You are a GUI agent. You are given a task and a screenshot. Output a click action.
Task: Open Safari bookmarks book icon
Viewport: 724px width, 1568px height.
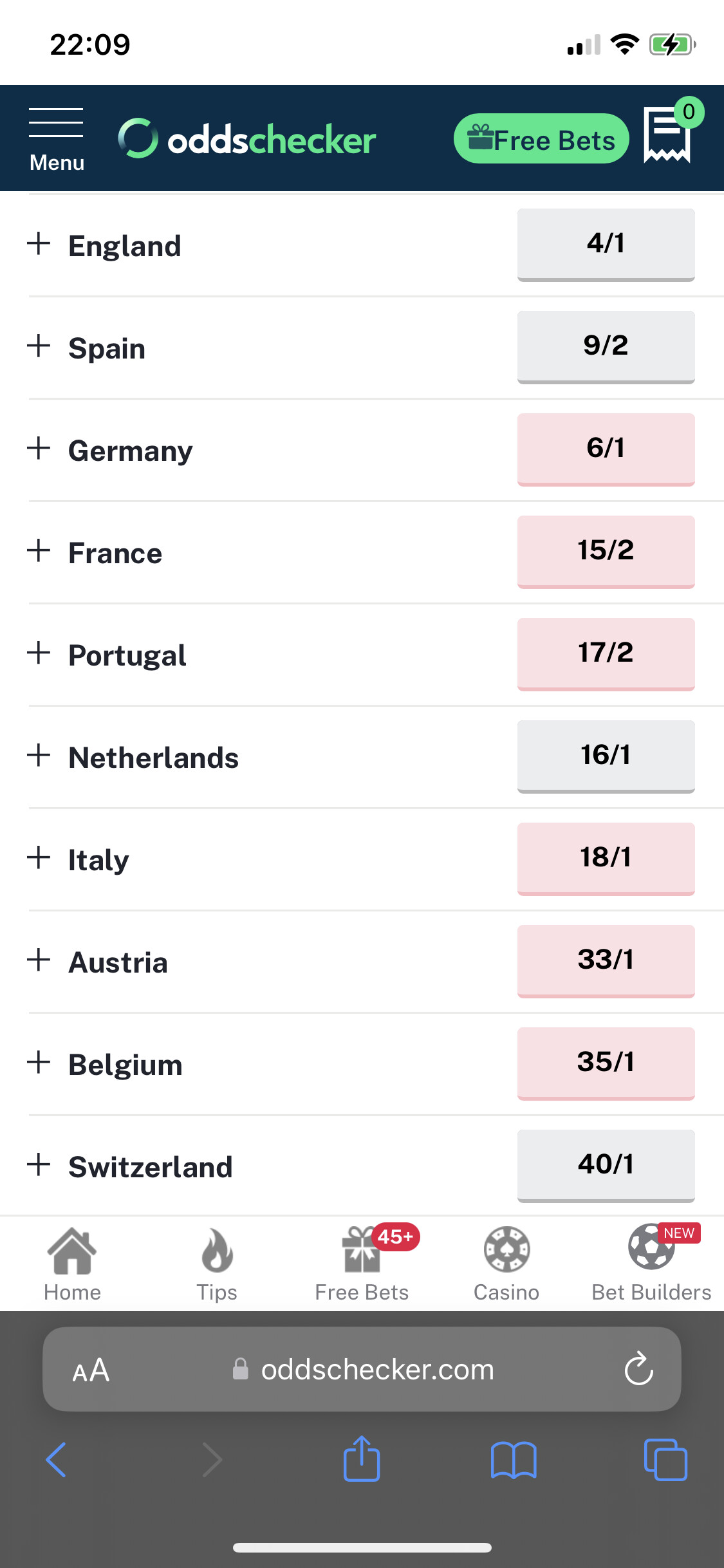514,1460
